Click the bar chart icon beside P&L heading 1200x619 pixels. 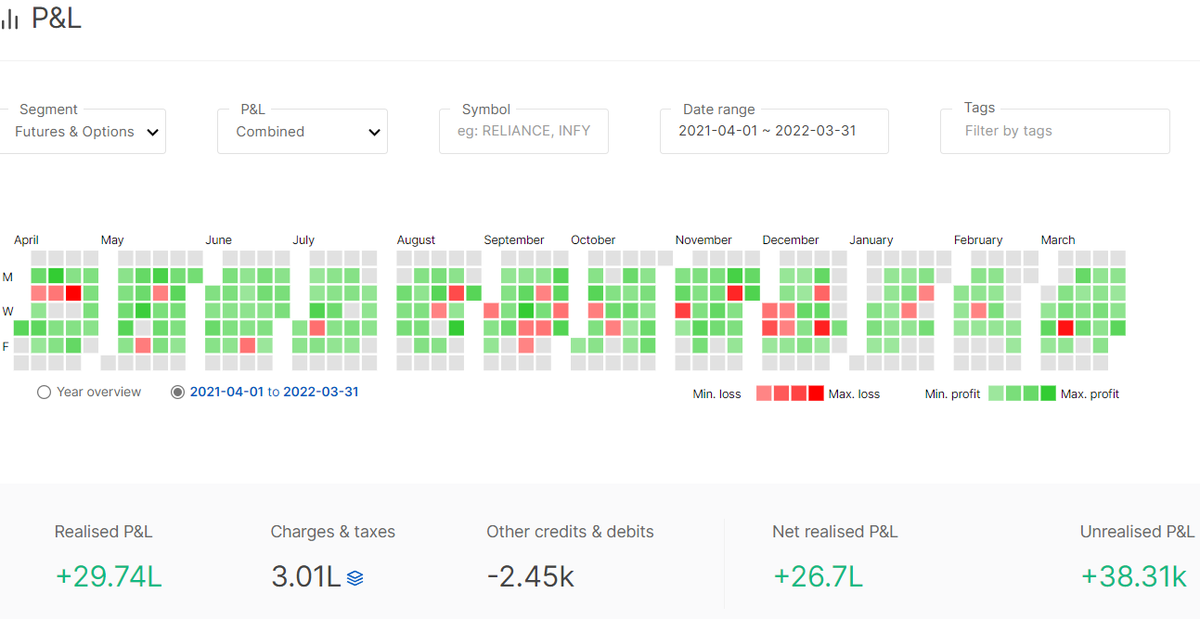point(10,20)
